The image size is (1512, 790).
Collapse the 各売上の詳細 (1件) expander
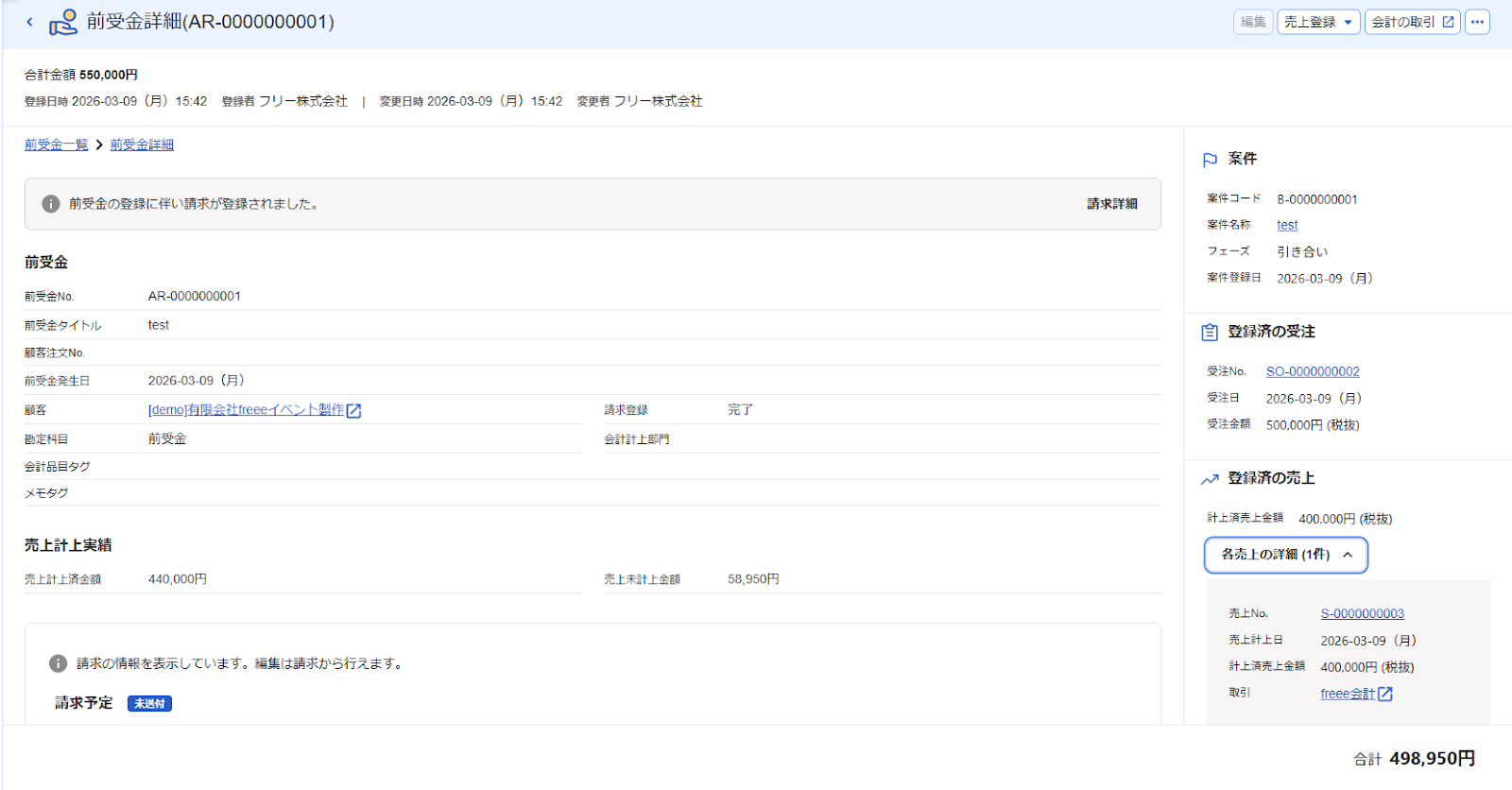pyautogui.click(x=1286, y=555)
